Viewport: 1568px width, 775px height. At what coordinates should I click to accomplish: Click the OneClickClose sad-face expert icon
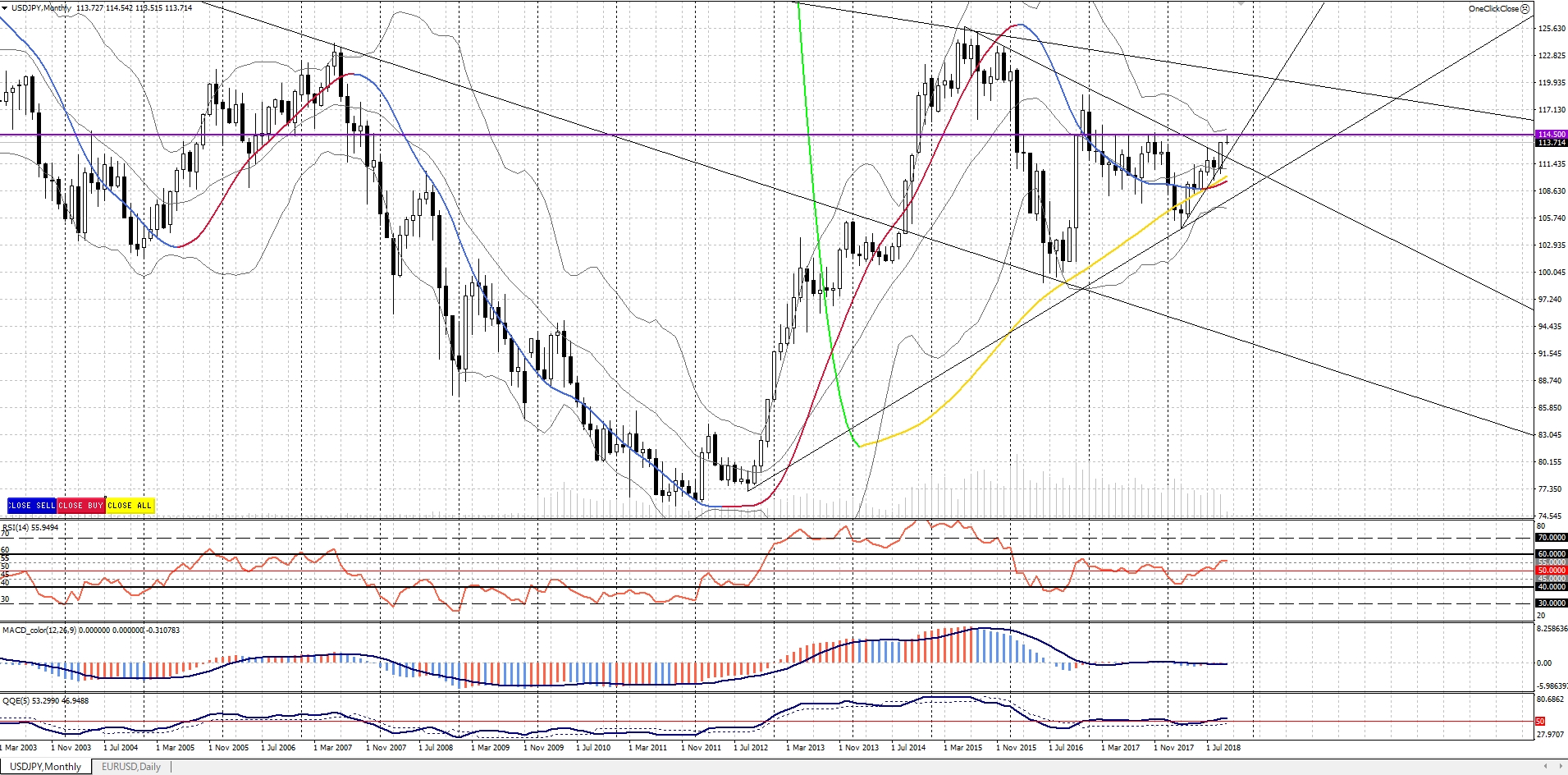1525,9
